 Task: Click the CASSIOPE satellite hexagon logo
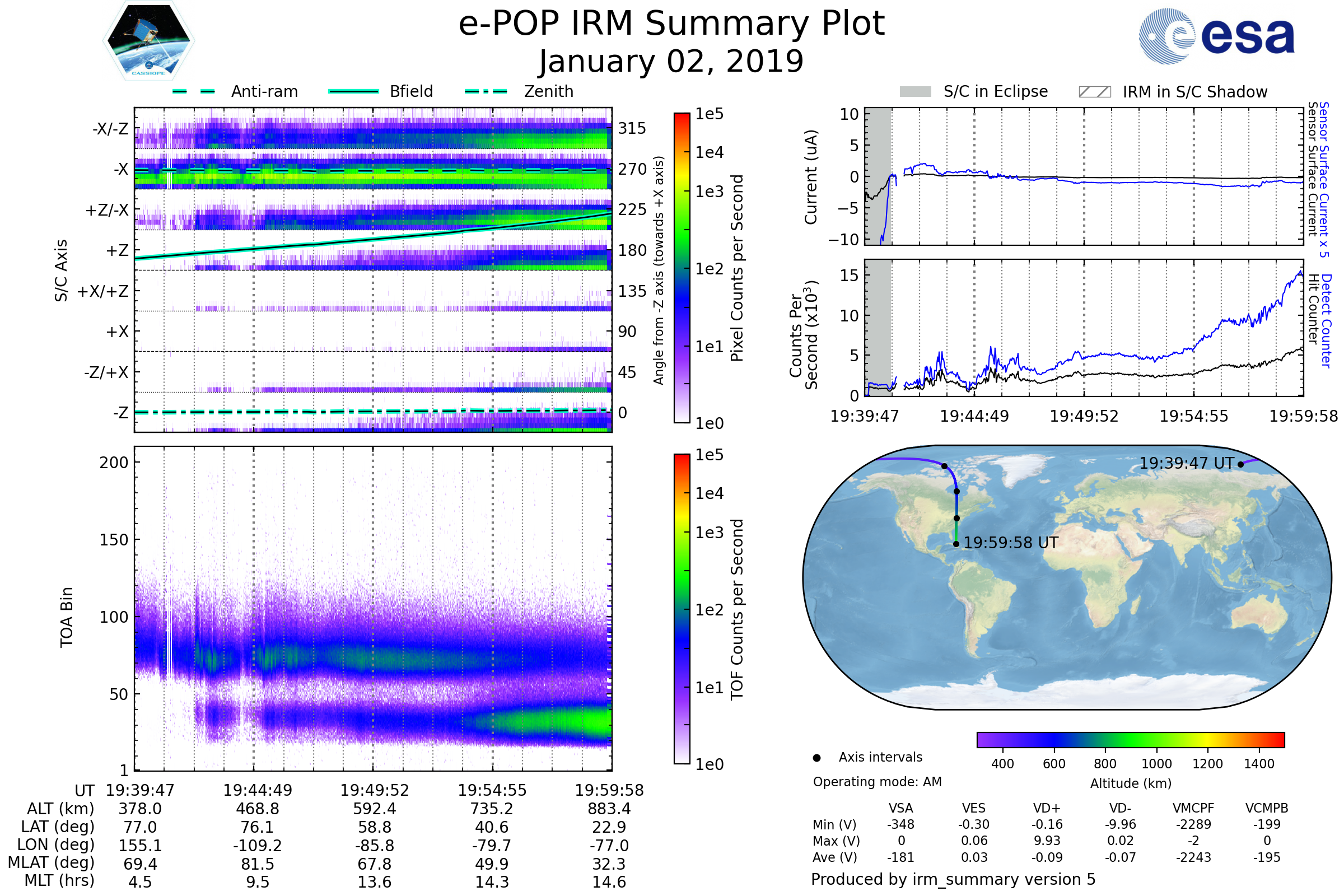(x=148, y=41)
